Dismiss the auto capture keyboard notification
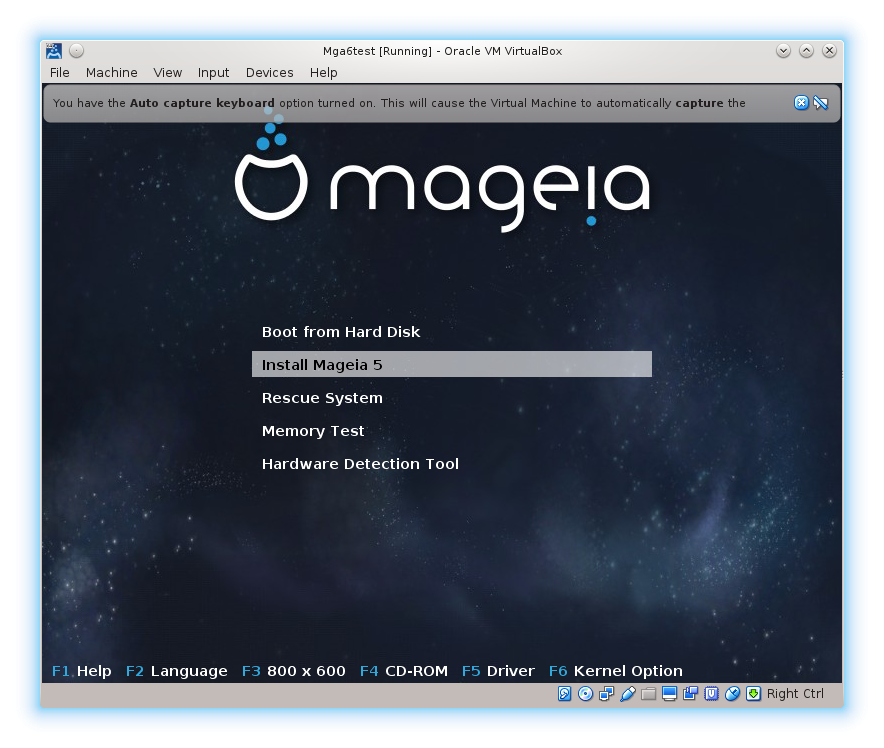Image resolution: width=884 pixels, height=748 pixels. tap(801, 103)
